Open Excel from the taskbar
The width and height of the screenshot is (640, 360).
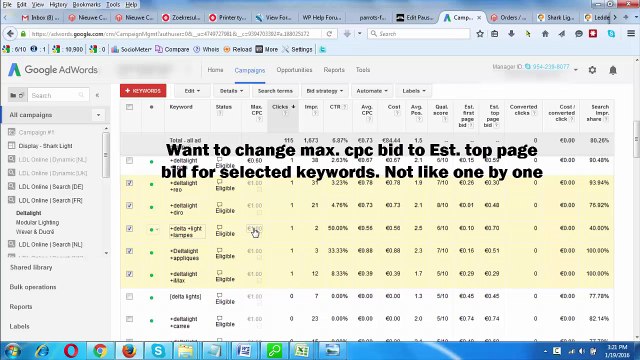click(302, 351)
